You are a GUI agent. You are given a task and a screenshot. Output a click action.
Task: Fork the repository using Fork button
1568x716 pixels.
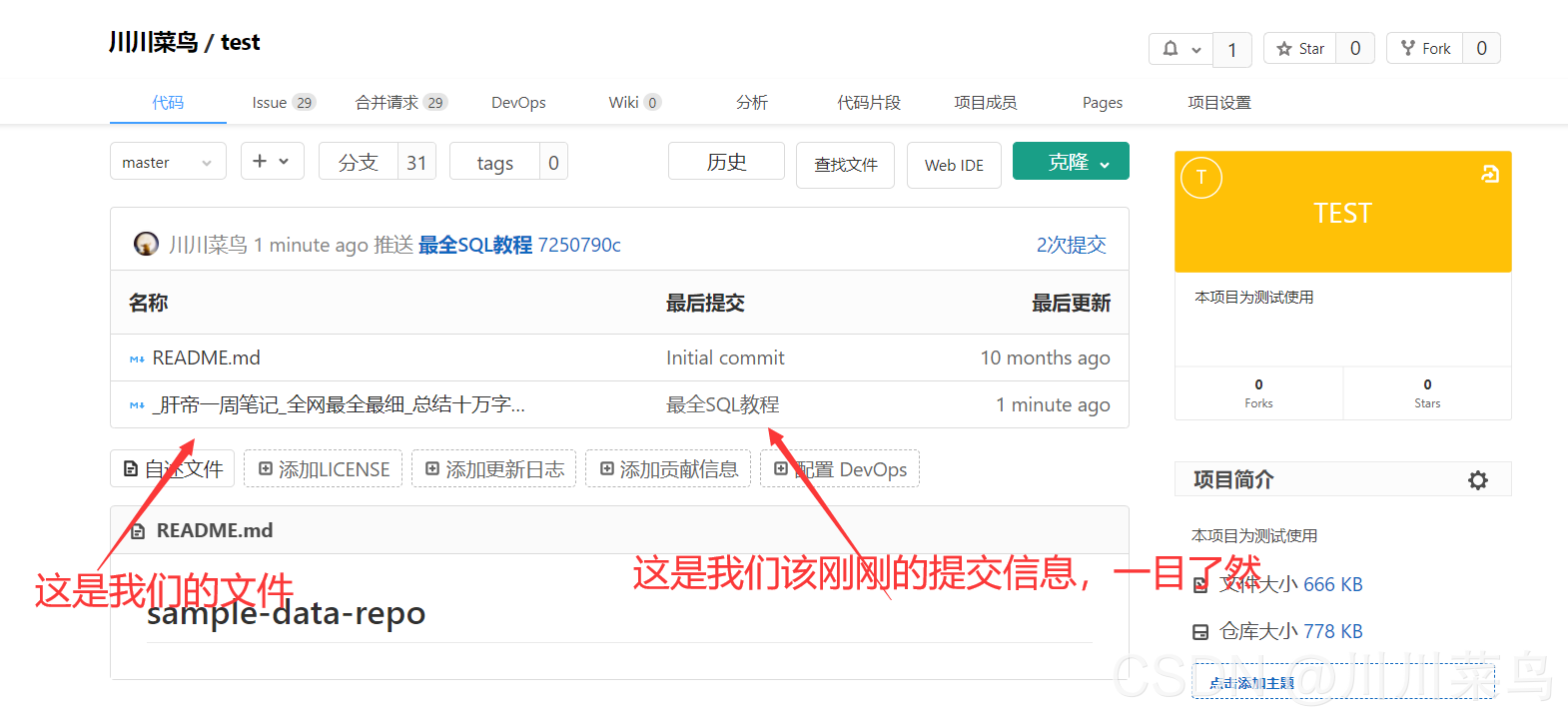tap(1425, 49)
